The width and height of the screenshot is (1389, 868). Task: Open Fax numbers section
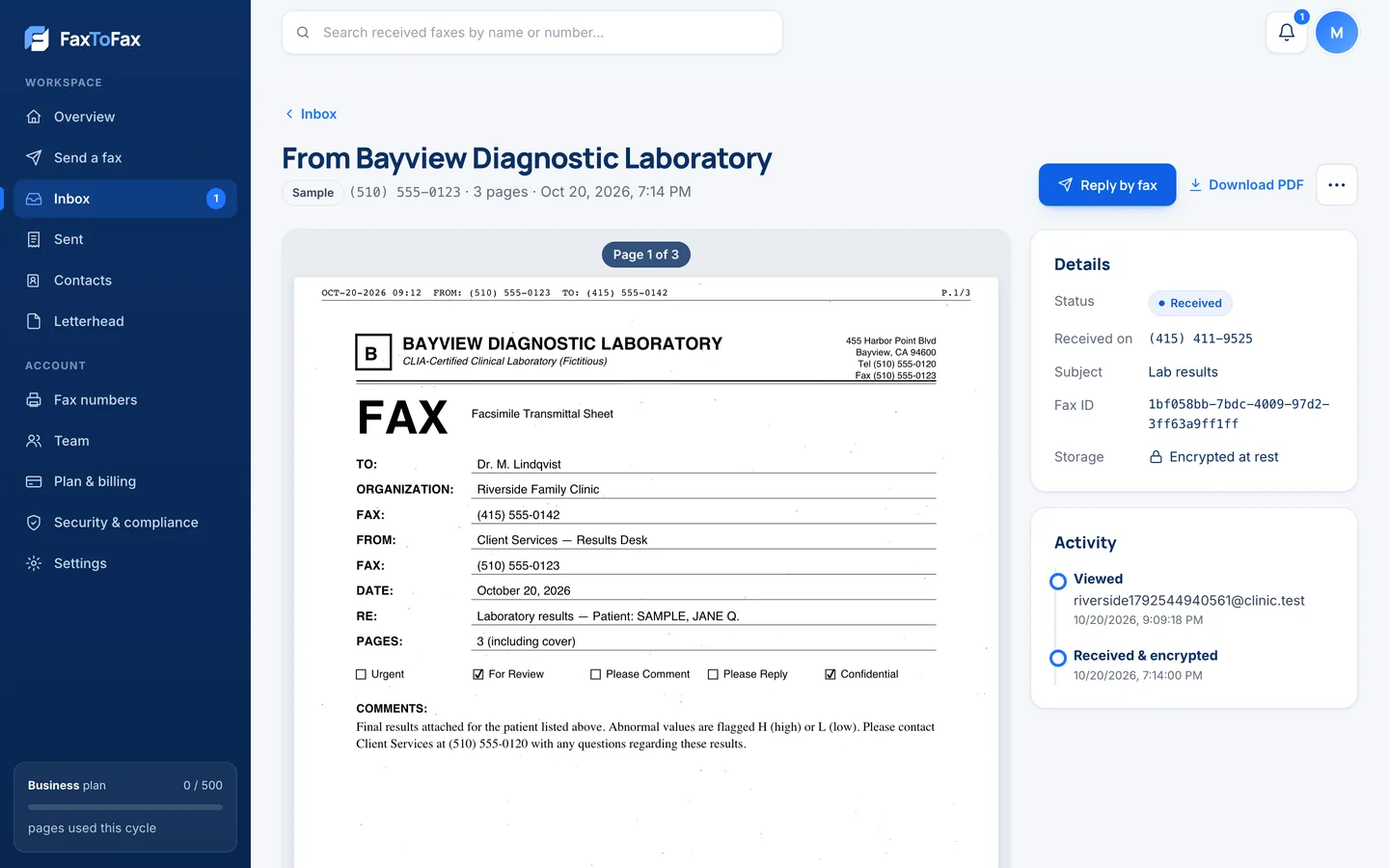tap(125, 400)
